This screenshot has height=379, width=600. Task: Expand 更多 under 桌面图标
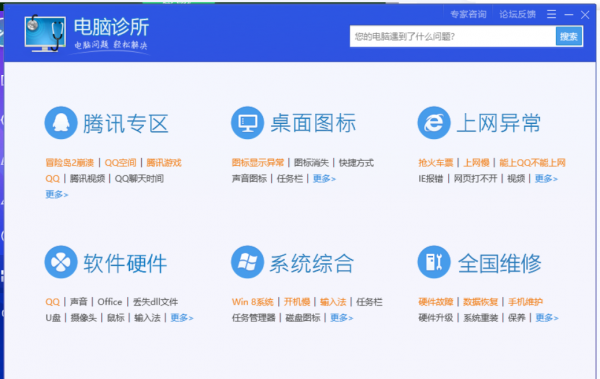click(x=324, y=178)
